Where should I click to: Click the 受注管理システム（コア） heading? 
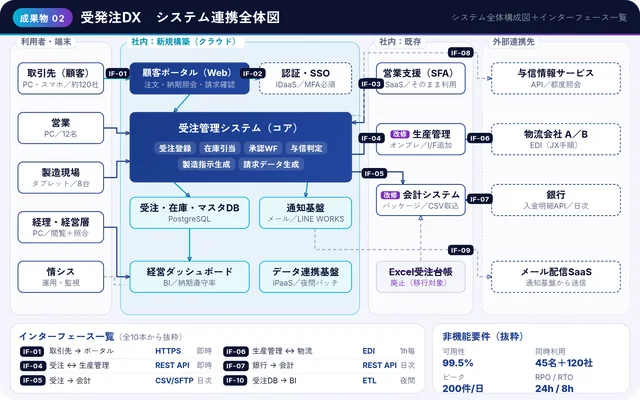[x=240, y=128]
